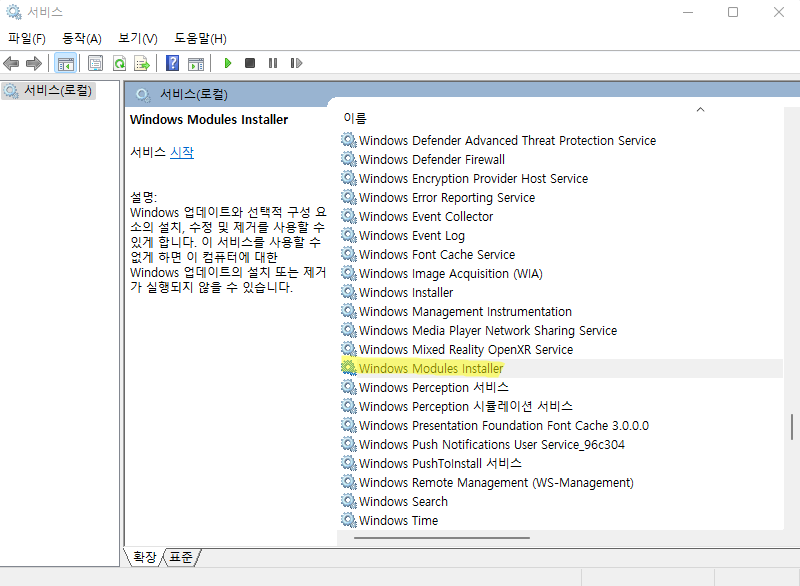Restart the service with restart icon
The width and height of the screenshot is (800, 586).
click(x=296, y=63)
